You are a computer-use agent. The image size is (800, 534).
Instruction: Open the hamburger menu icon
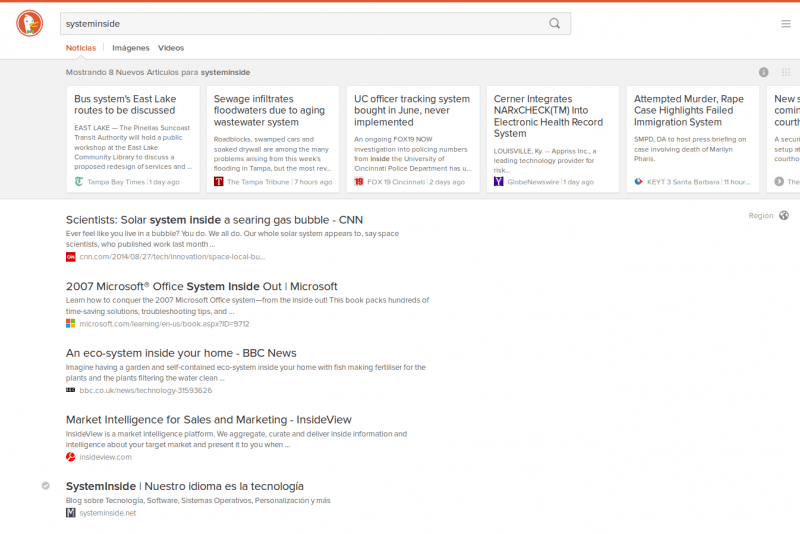pyautogui.click(x=786, y=23)
